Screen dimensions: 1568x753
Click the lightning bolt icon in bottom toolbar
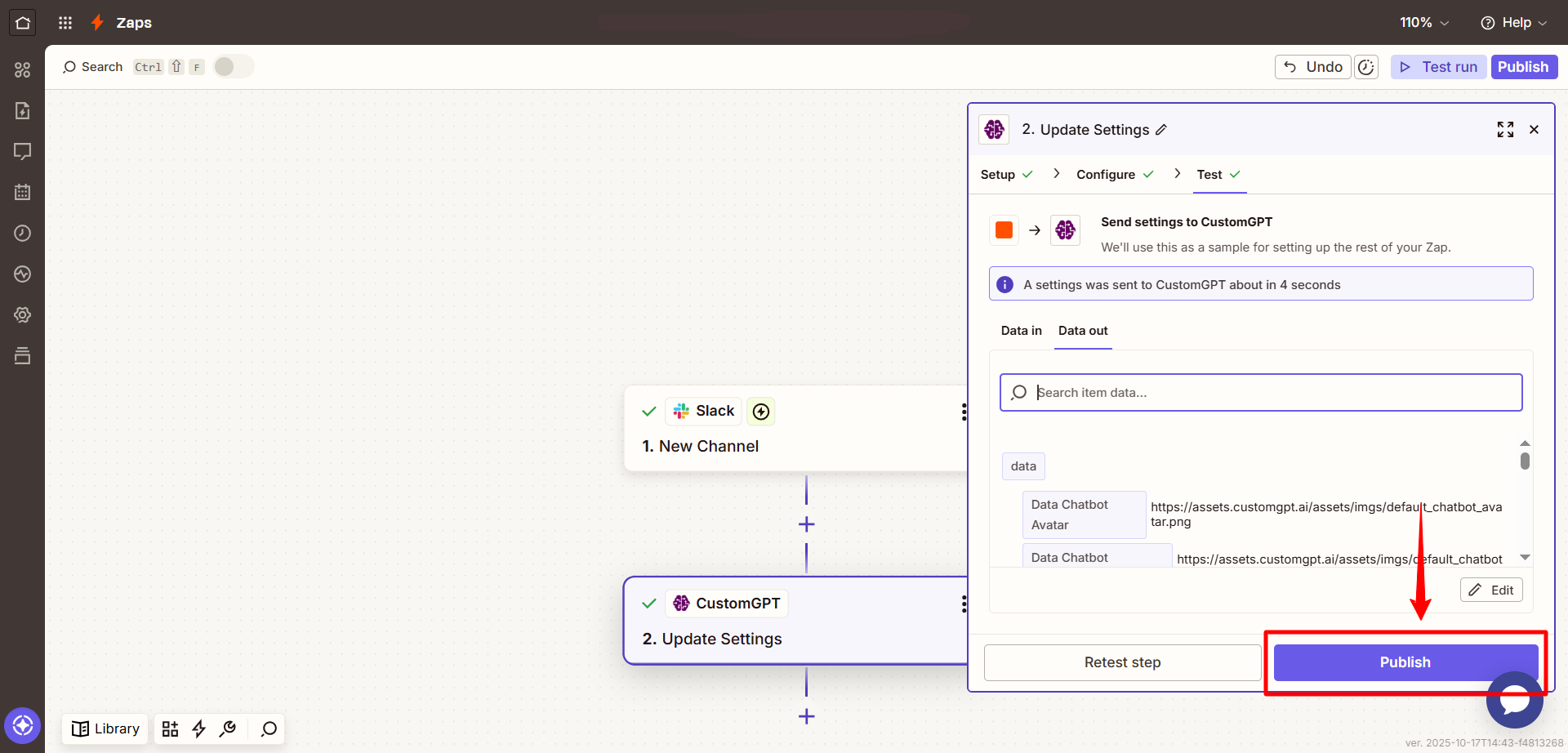[x=198, y=728]
